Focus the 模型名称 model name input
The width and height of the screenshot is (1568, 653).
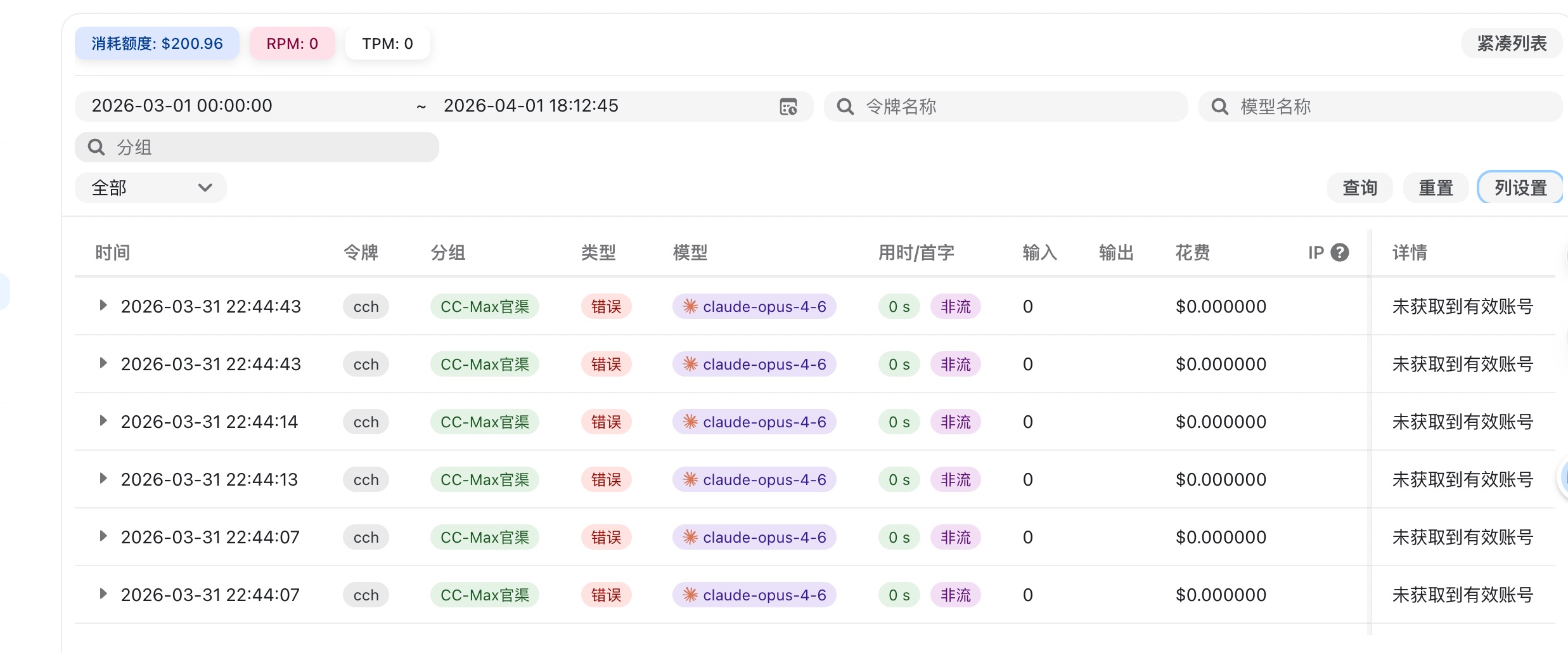(1394, 107)
